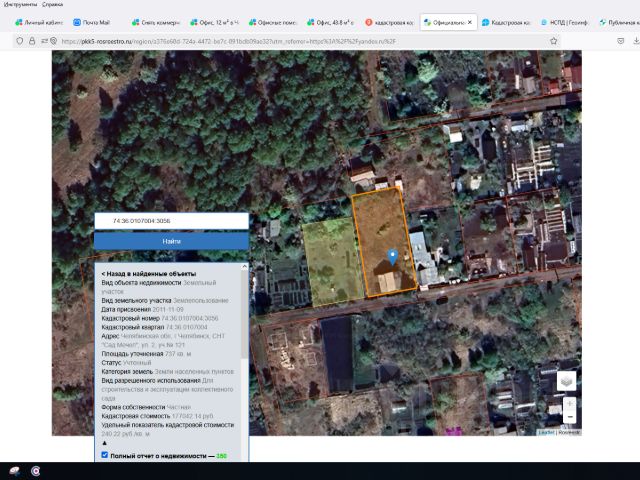Switch to the red кадастровая карта tab
Screen dimensions: 640x480
pos(390,22)
